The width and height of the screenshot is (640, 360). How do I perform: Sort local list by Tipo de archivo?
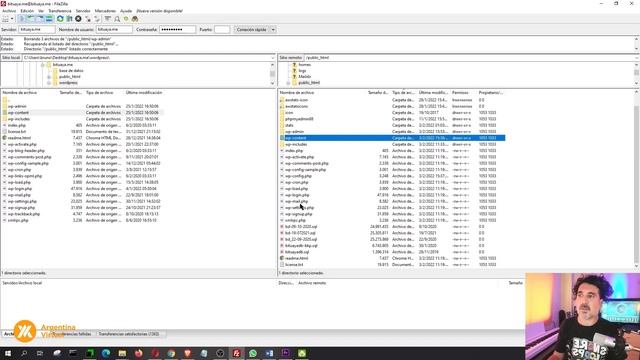tap(99, 93)
